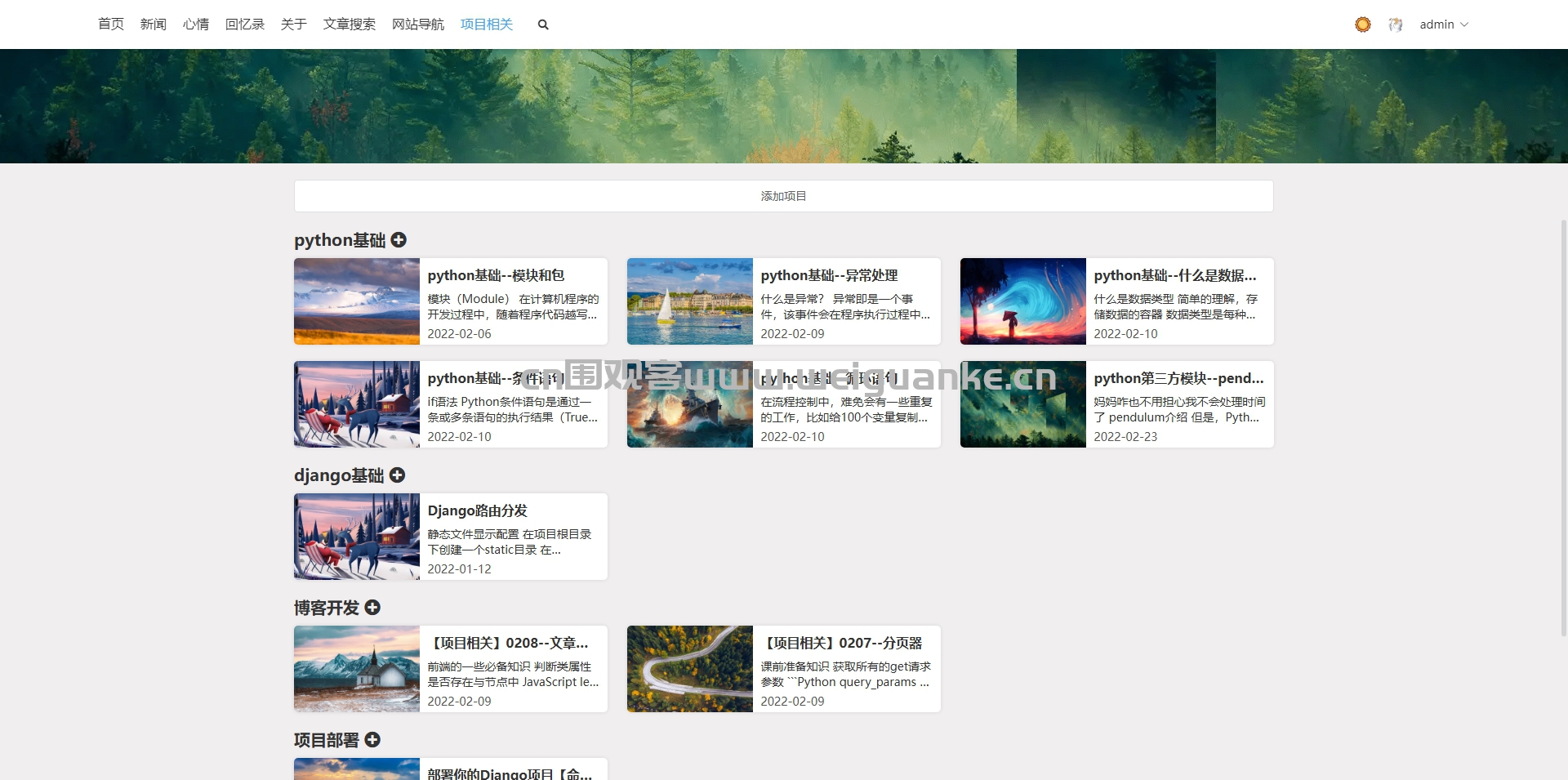Toggle the sun theme icon
Image resolution: width=1568 pixels, height=780 pixels.
click(1363, 25)
